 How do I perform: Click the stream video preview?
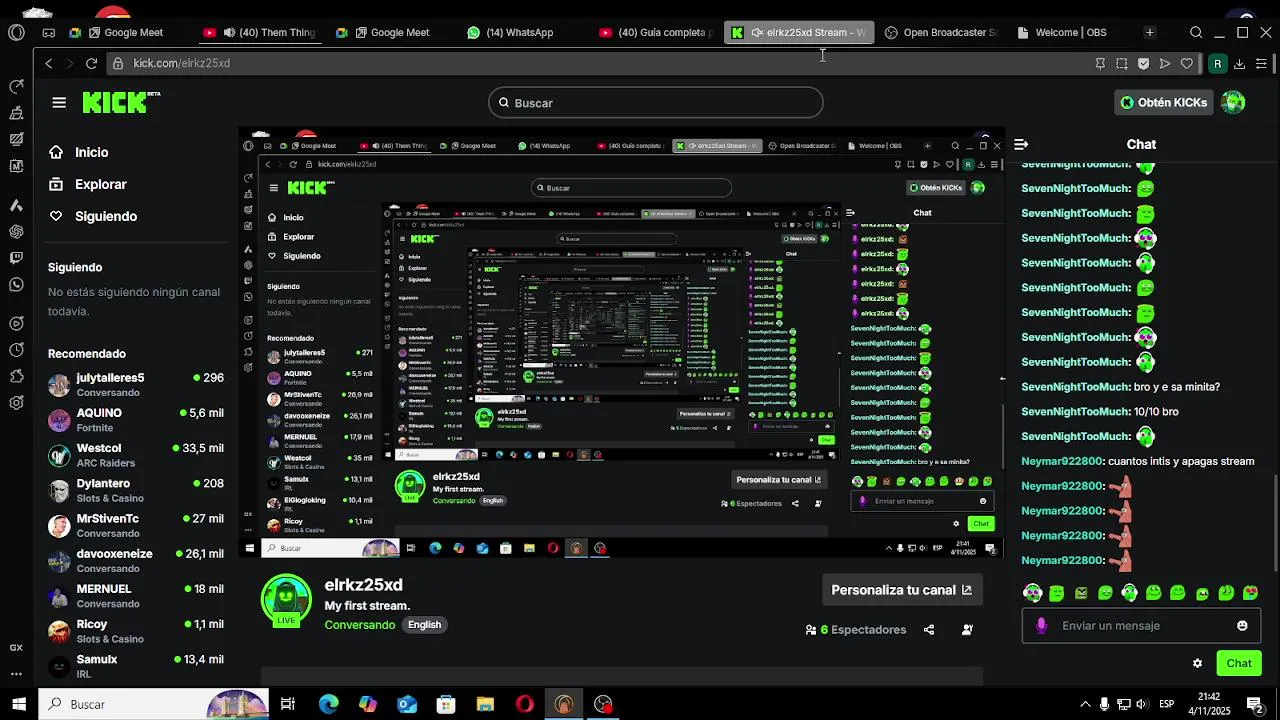pyautogui.click(x=621, y=343)
